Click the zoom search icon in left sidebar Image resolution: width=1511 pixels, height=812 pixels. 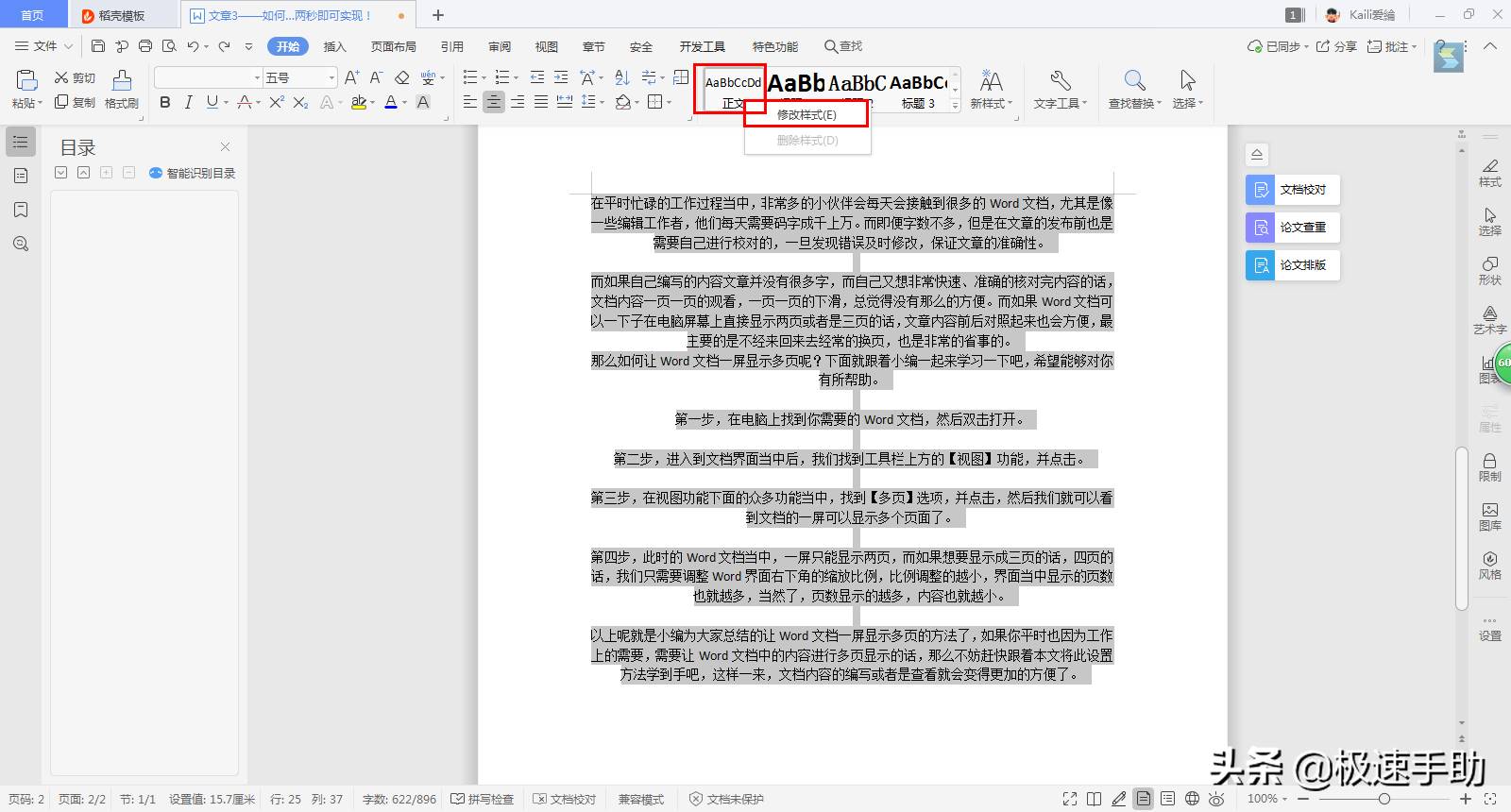click(x=21, y=244)
